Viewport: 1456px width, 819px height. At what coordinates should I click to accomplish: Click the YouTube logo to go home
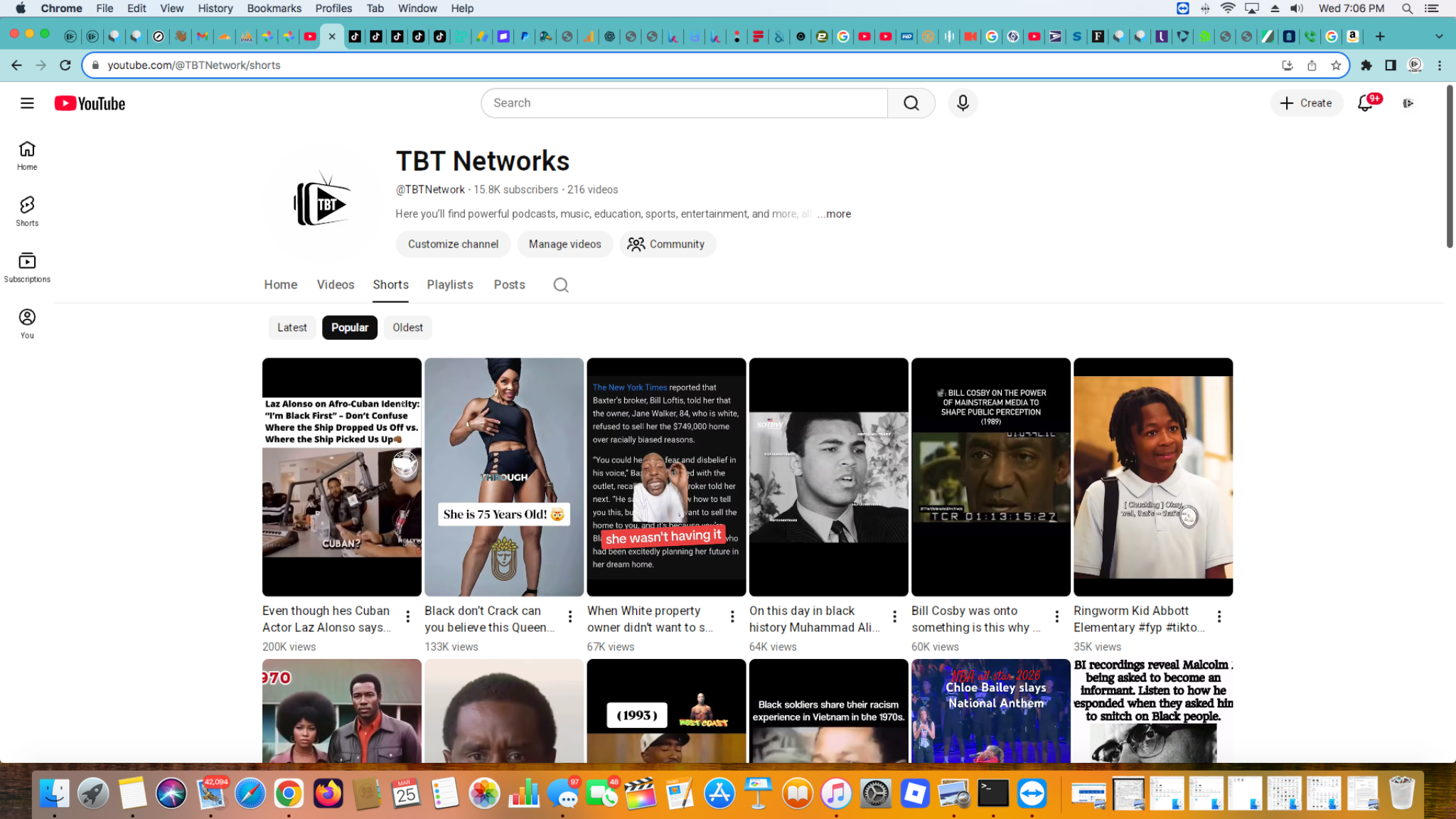tap(89, 103)
